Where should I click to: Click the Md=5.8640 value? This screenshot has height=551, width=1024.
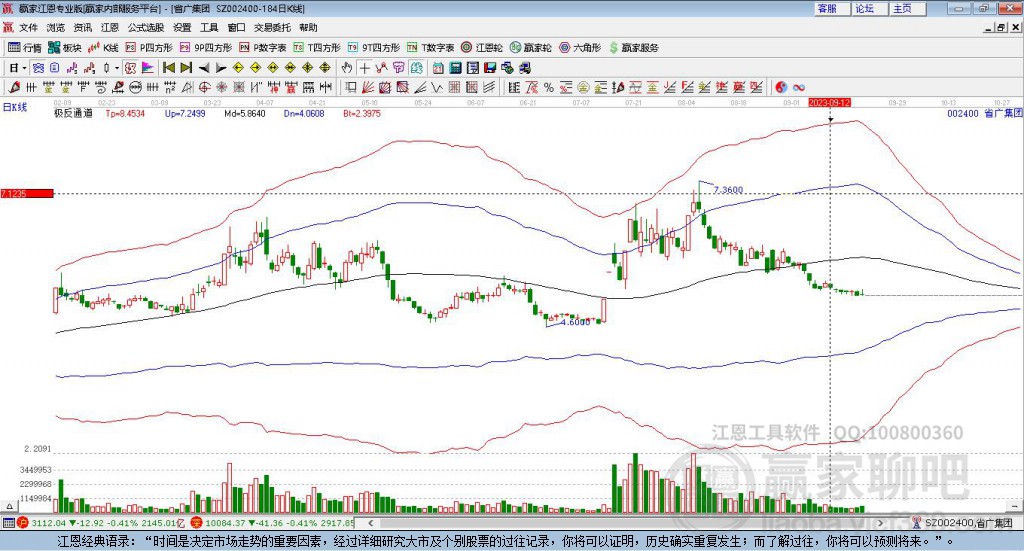click(245, 113)
